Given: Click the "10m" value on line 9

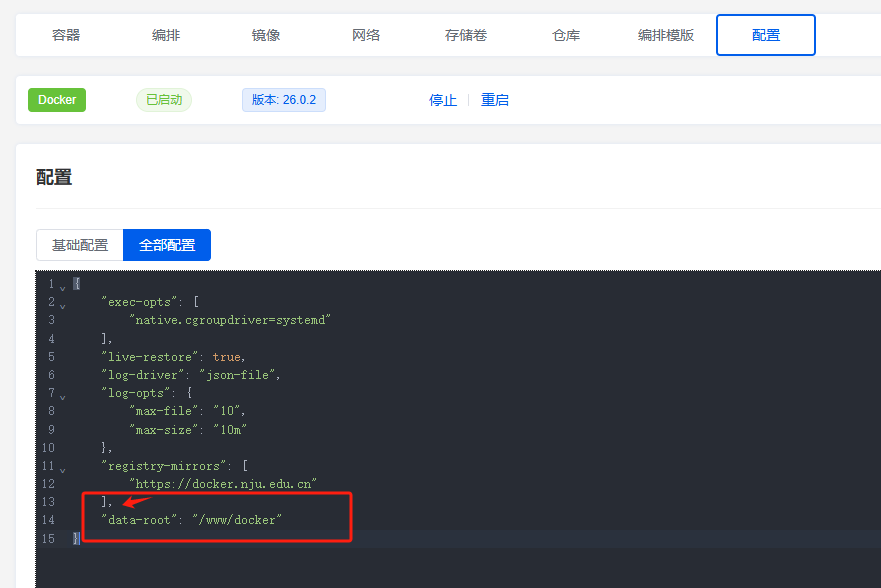Looking at the screenshot, I should (x=230, y=430).
